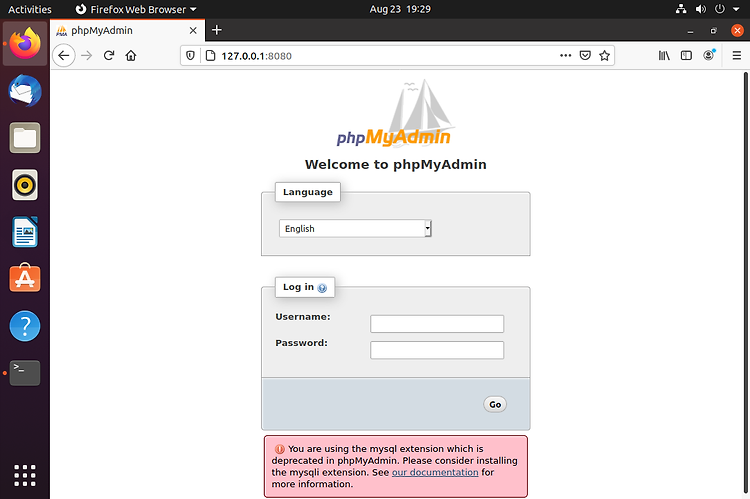Save page to Pocket
This screenshot has width=750, height=499.
tap(585, 55)
